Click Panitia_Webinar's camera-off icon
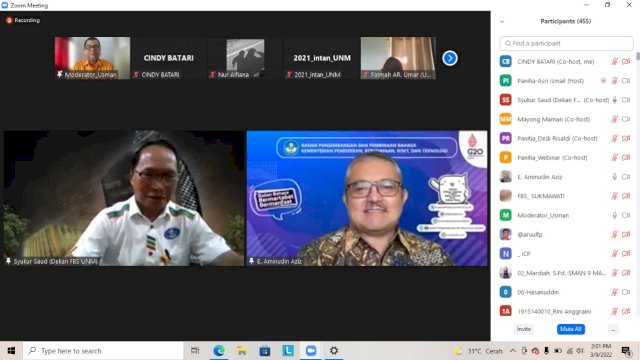 pos(626,158)
